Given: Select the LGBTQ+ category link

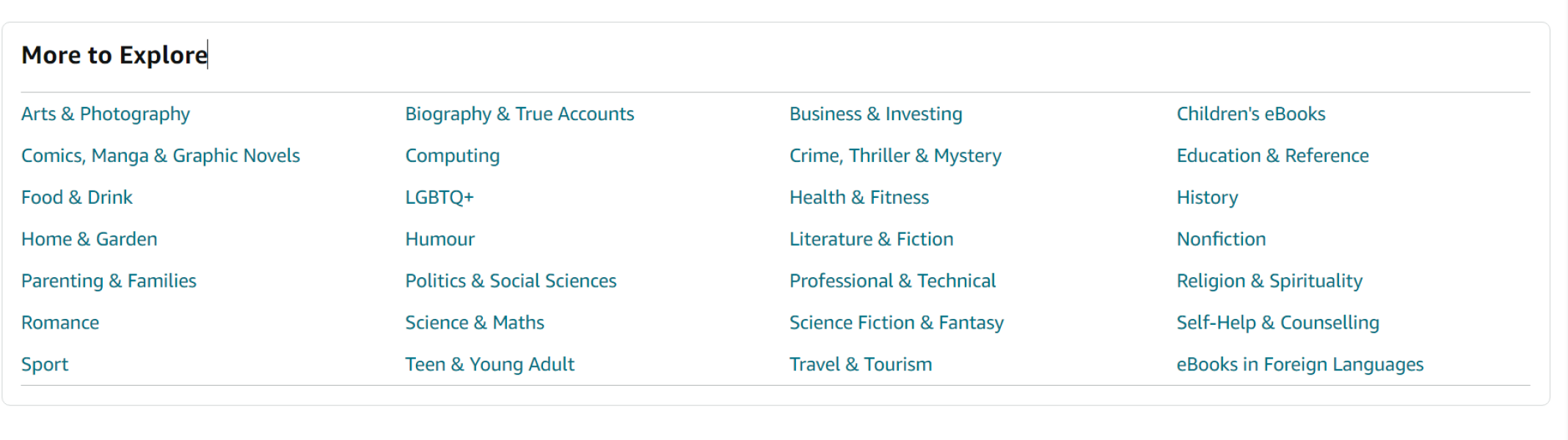Looking at the screenshot, I should pyautogui.click(x=439, y=197).
